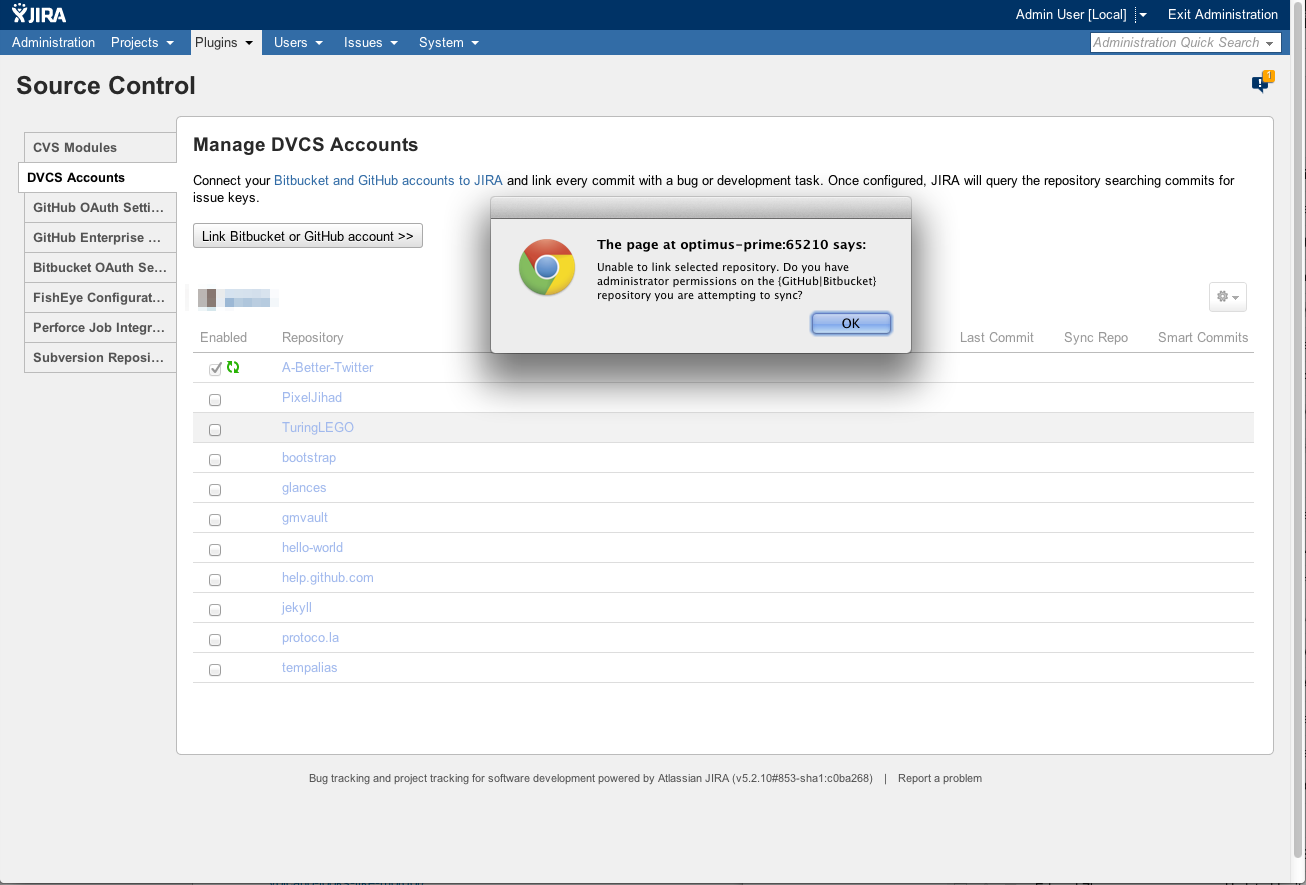Click the Repository column header
The image size is (1306, 885).
click(313, 337)
